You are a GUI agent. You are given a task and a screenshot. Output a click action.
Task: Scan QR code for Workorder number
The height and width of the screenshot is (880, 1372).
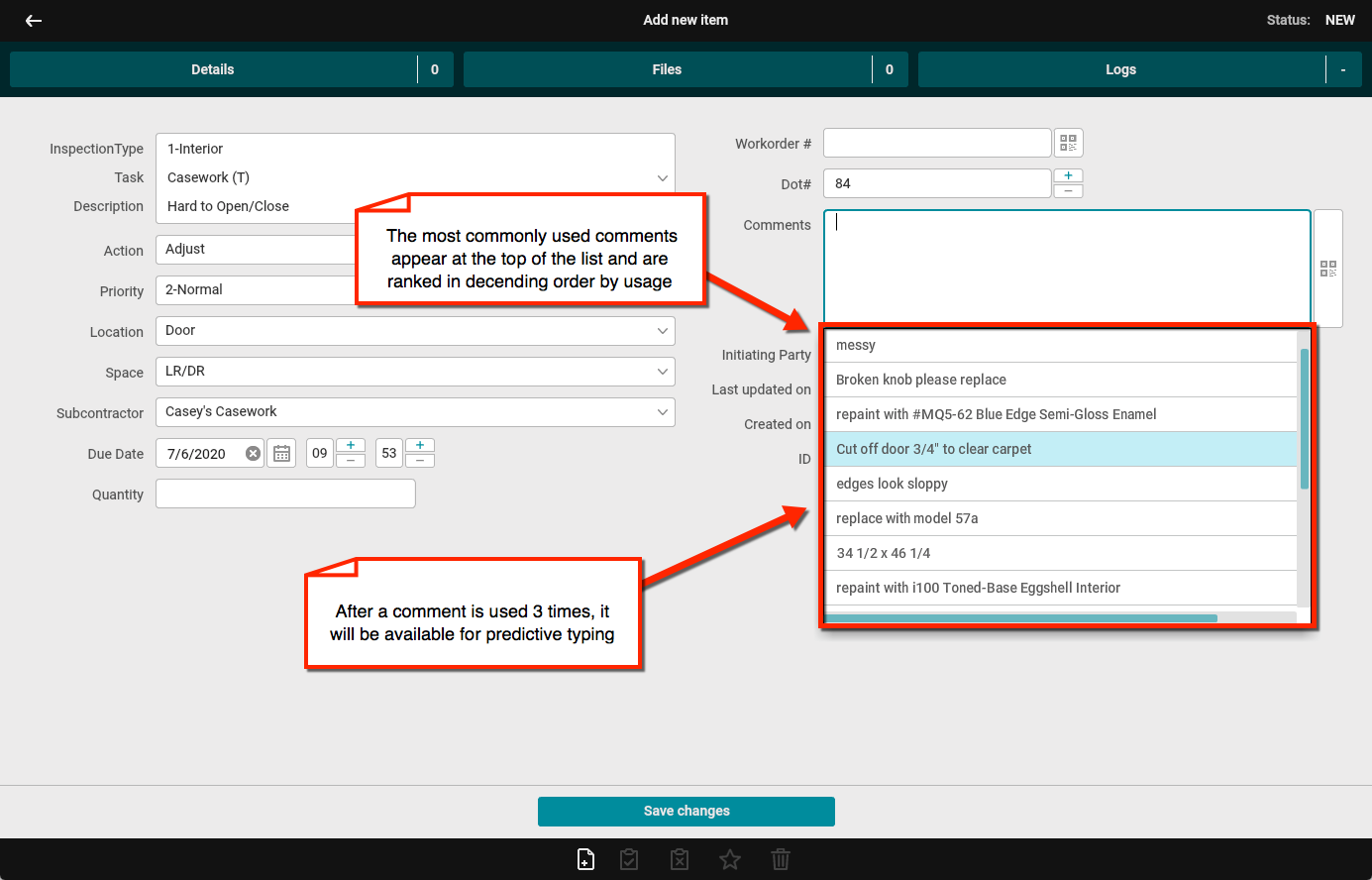point(1068,144)
